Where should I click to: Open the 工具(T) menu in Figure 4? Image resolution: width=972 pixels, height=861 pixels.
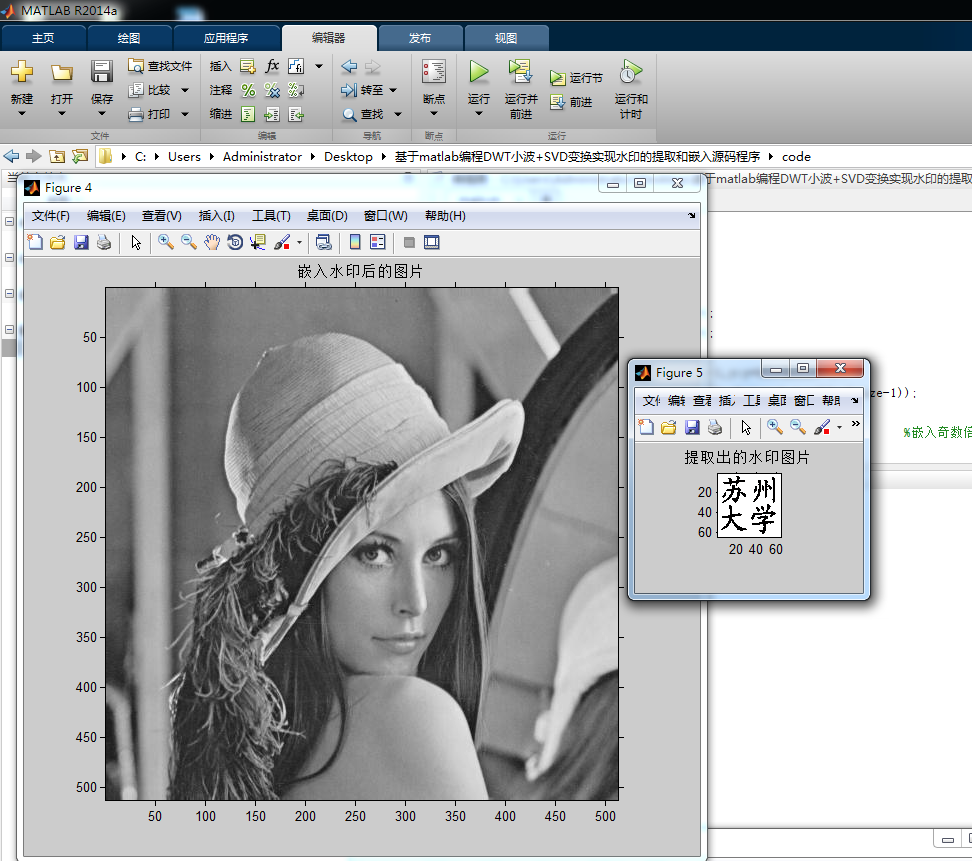tap(271, 216)
